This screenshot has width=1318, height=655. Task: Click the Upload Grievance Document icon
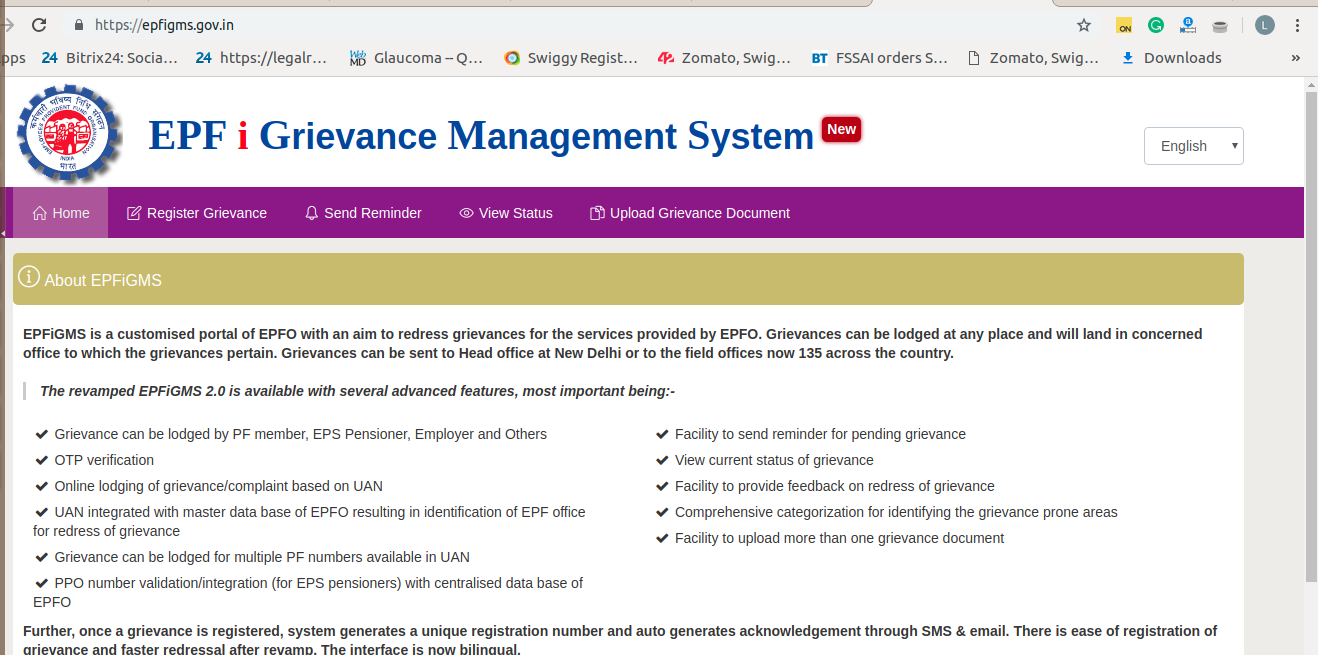pyautogui.click(x=595, y=212)
